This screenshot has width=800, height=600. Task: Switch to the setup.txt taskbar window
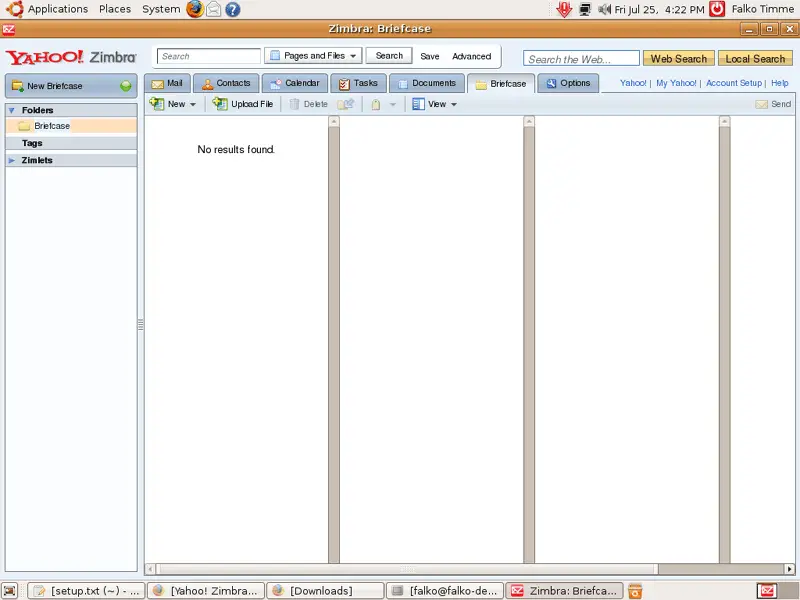coord(86,591)
